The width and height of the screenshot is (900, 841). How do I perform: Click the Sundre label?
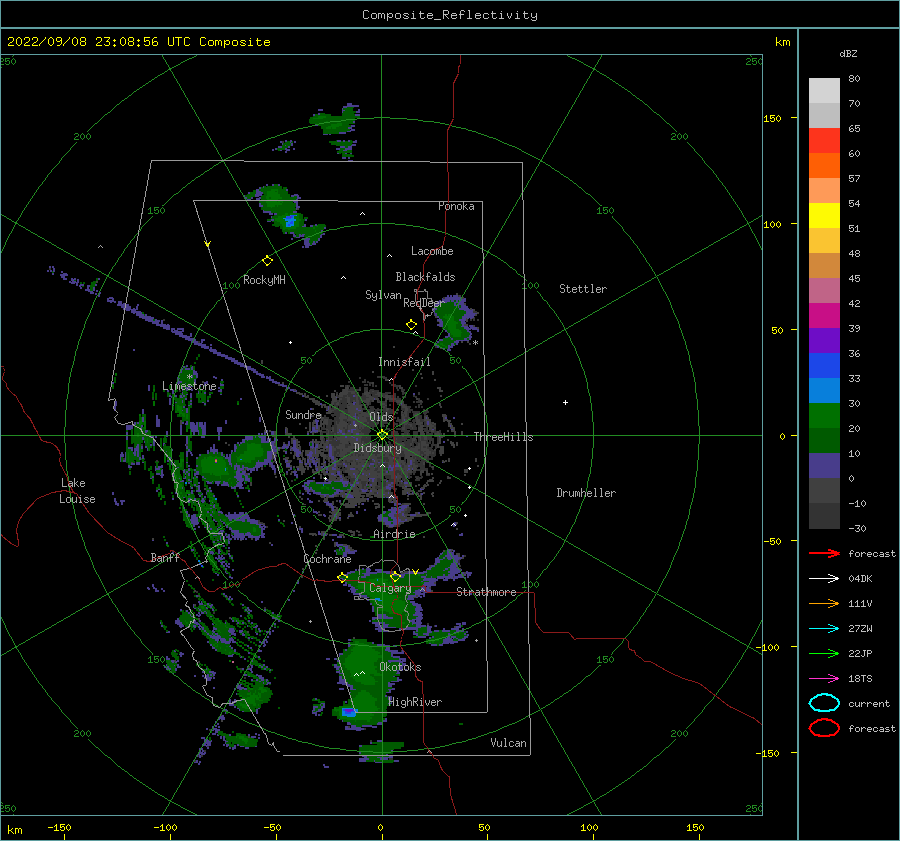pos(303,414)
